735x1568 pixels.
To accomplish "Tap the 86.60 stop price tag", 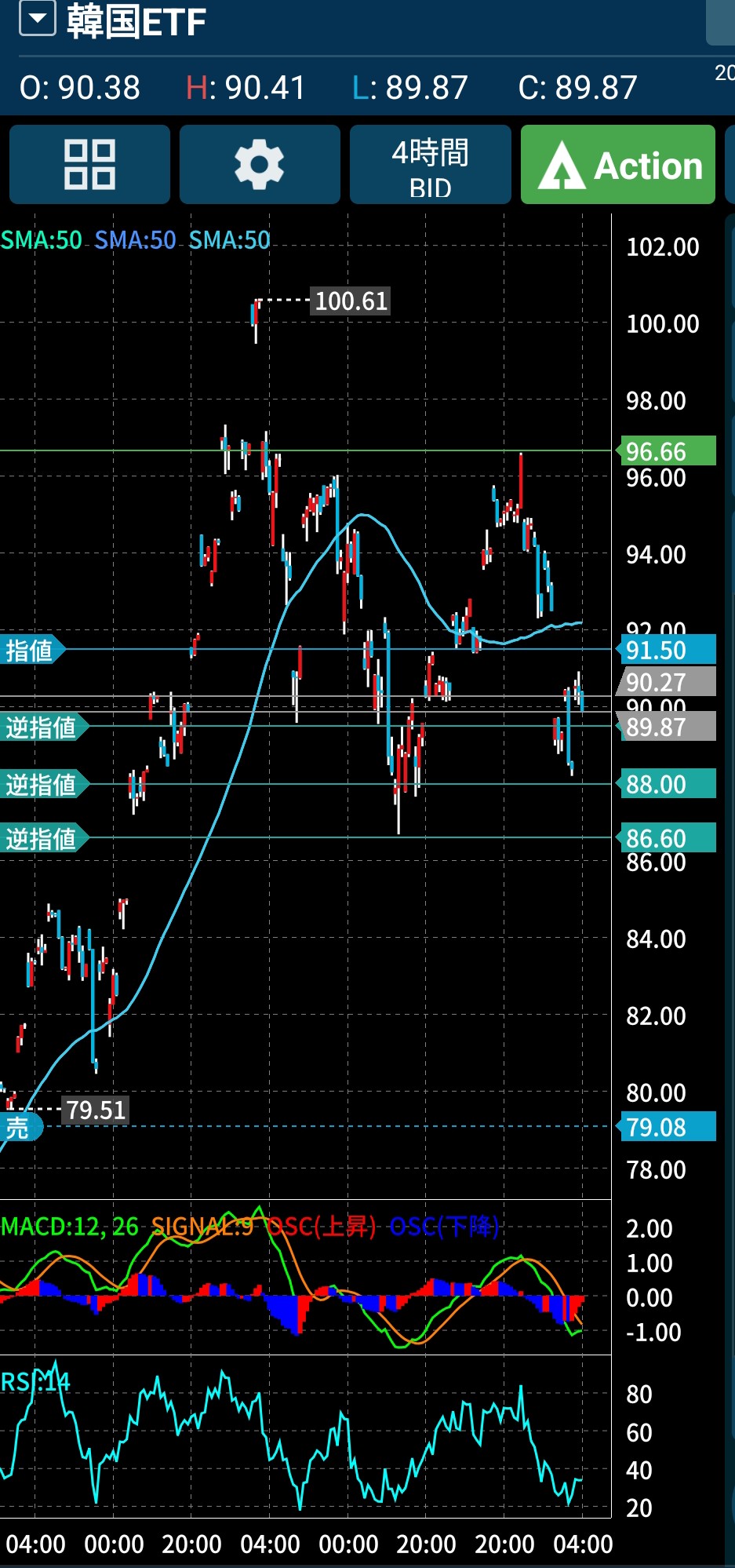I will click(x=667, y=838).
